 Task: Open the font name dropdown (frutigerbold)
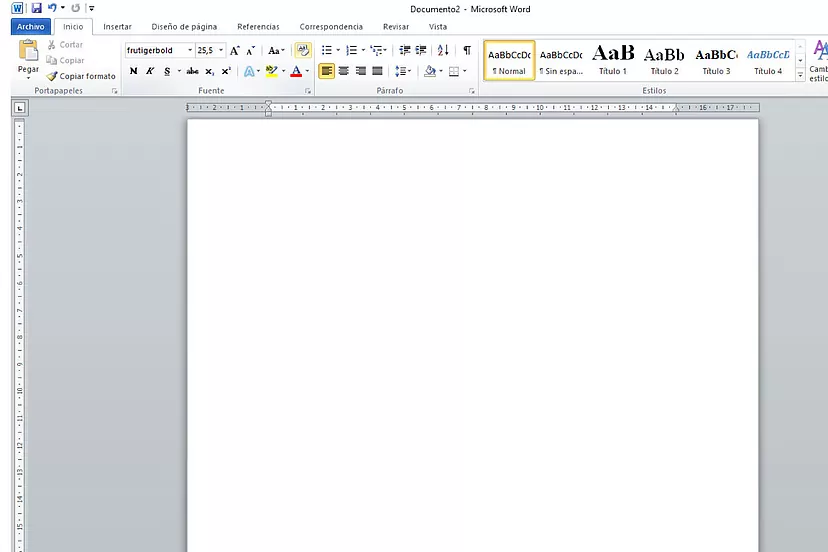[x=190, y=50]
